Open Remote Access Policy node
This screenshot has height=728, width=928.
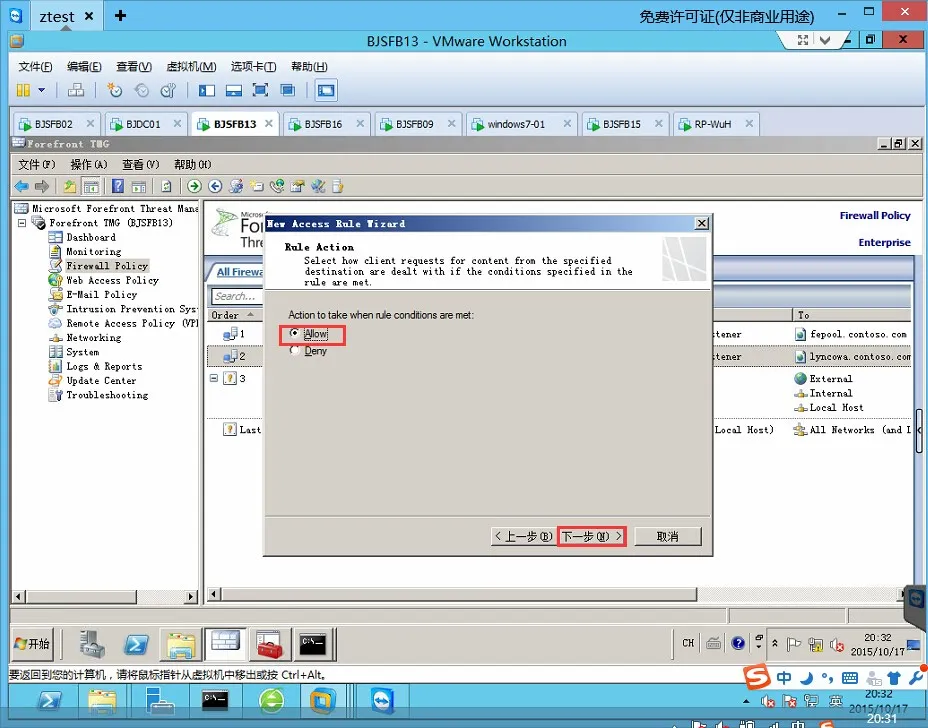point(131,323)
